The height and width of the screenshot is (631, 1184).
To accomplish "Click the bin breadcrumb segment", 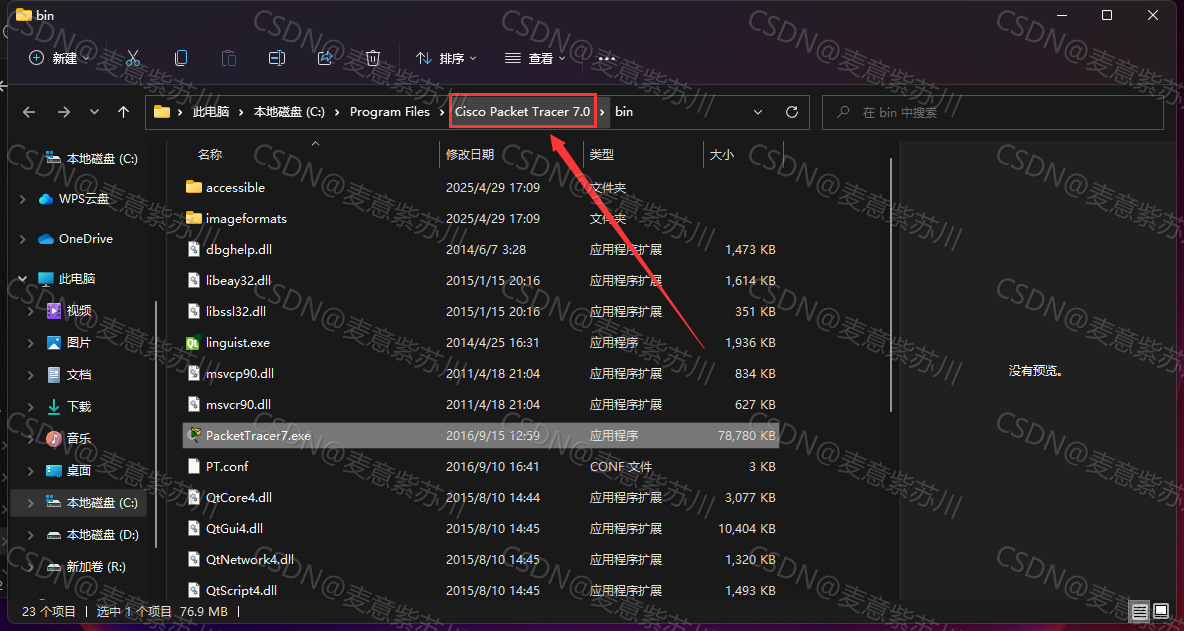I will tap(624, 112).
